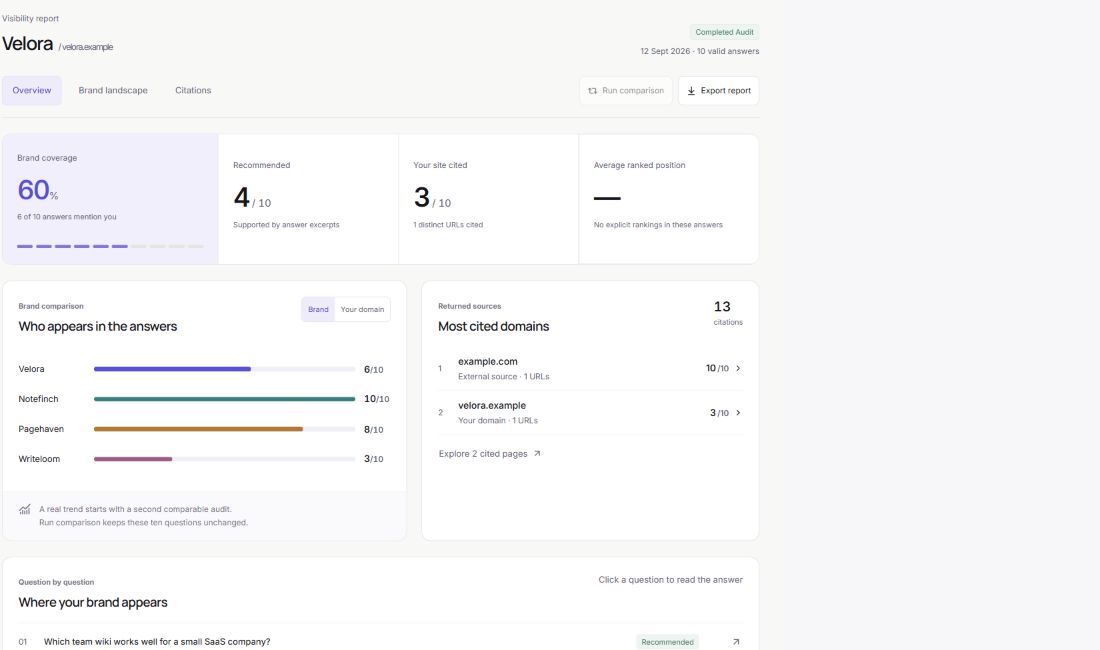The width and height of the screenshot is (1100, 650).
Task: Click the Completed Audit status badge
Action: 724,32
